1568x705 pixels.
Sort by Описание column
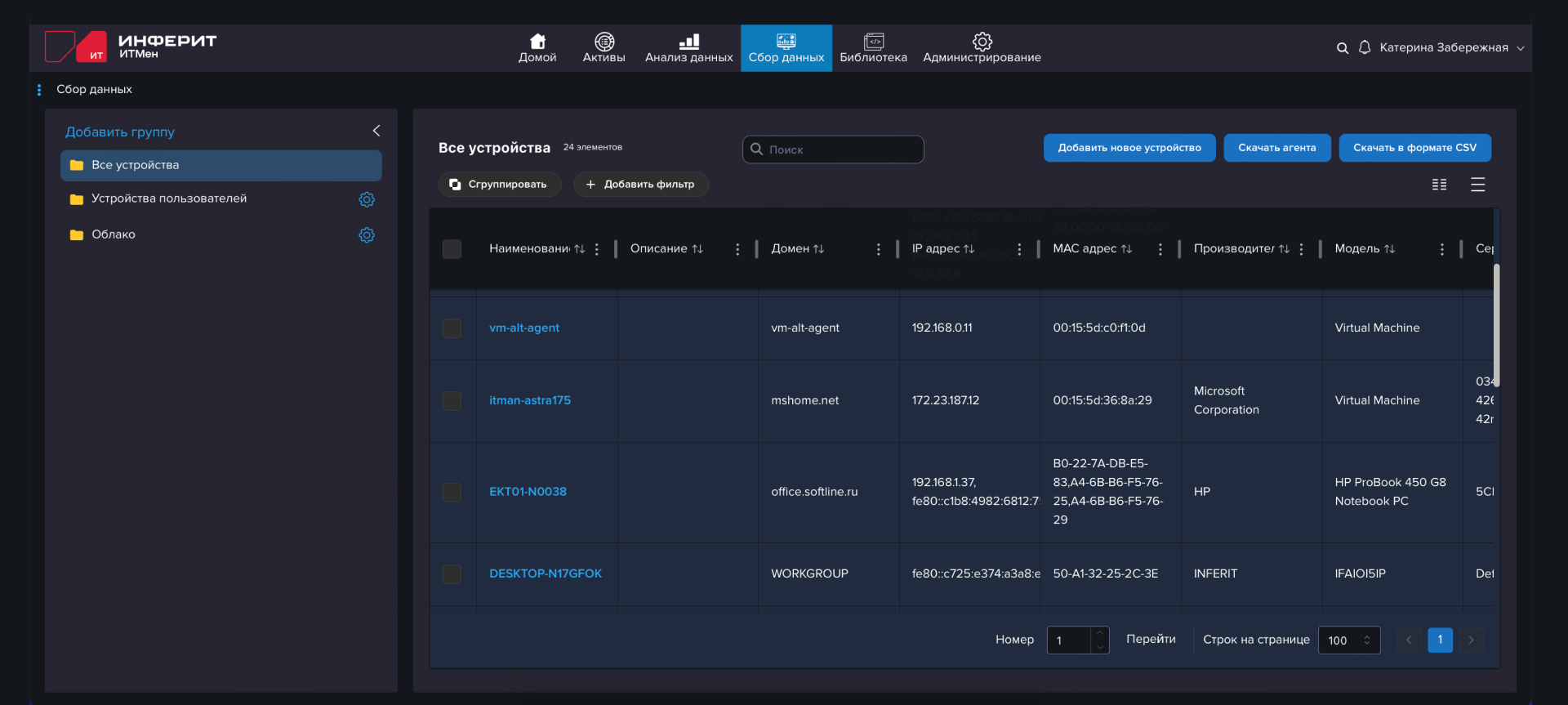click(x=697, y=249)
